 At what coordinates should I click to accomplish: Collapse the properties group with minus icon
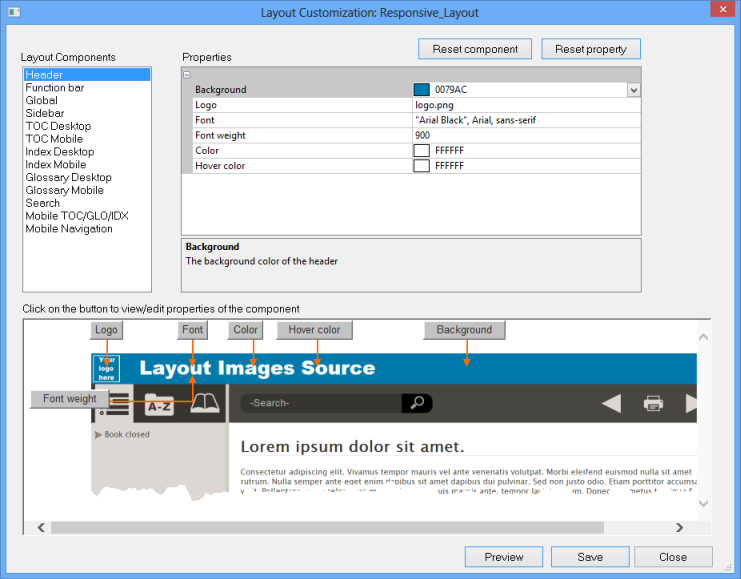coord(186,75)
